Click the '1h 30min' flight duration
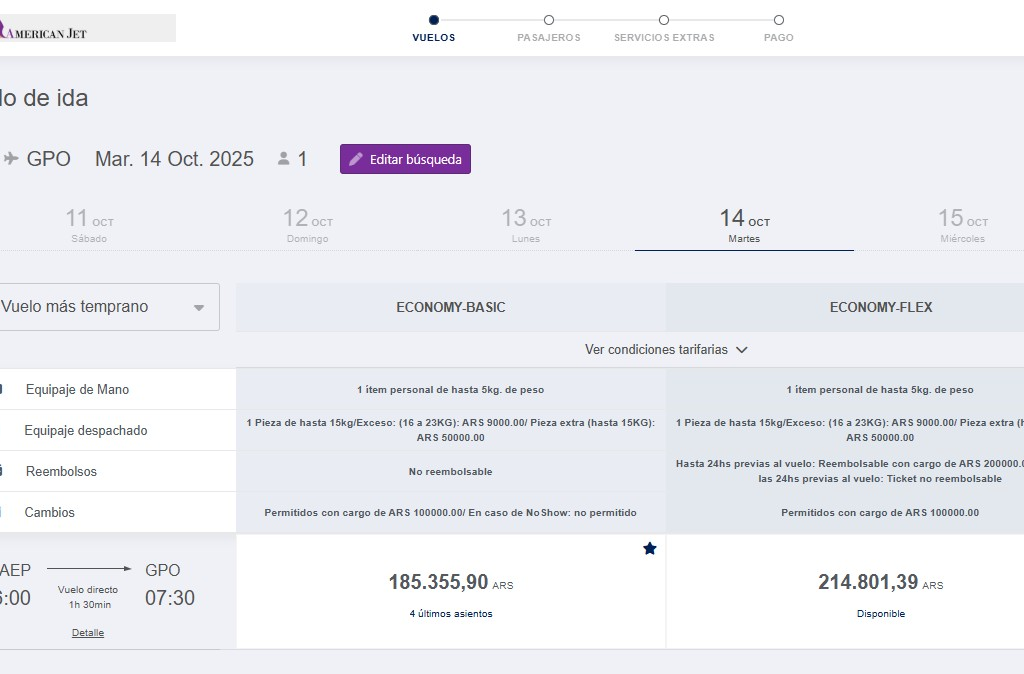The height and width of the screenshot is (674, 1024). tap(90, 605)
